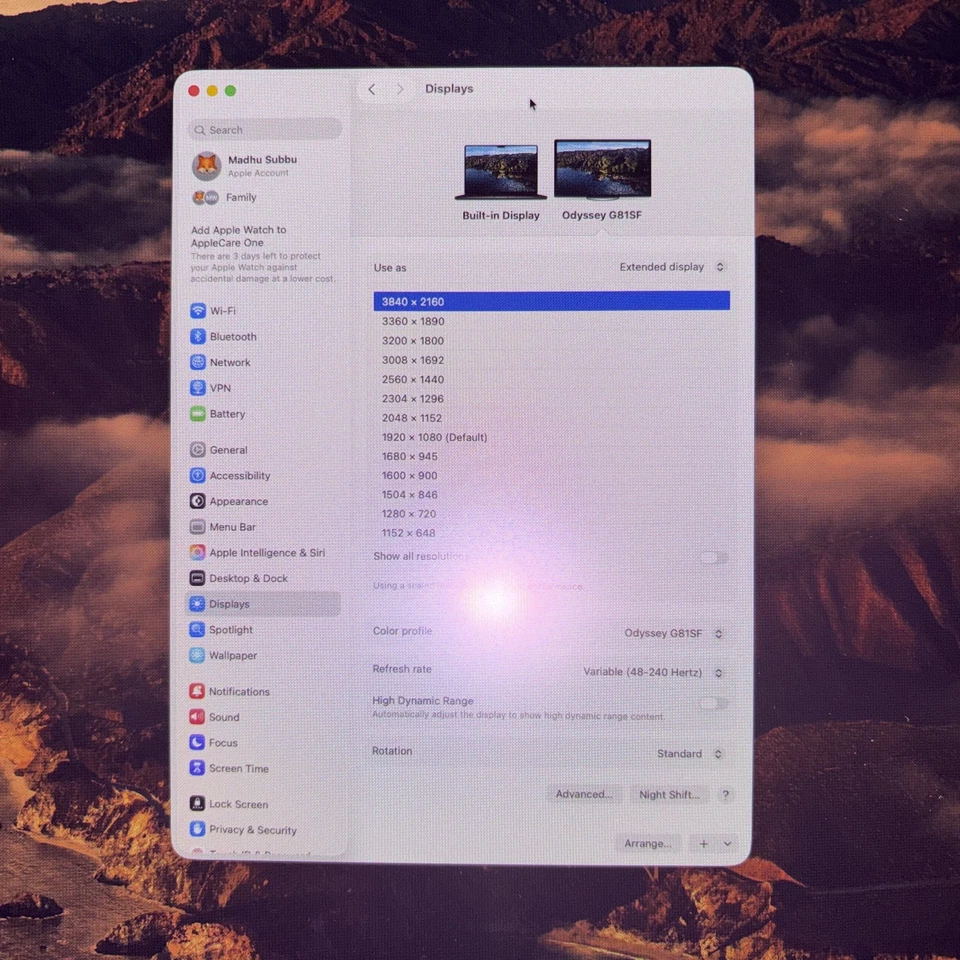
Task: Select Wallpaper icon in sidebar
Action: 197,656
